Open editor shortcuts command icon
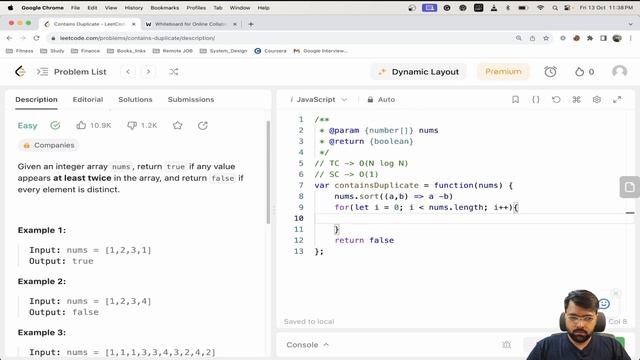 click(x=576, y=100)
